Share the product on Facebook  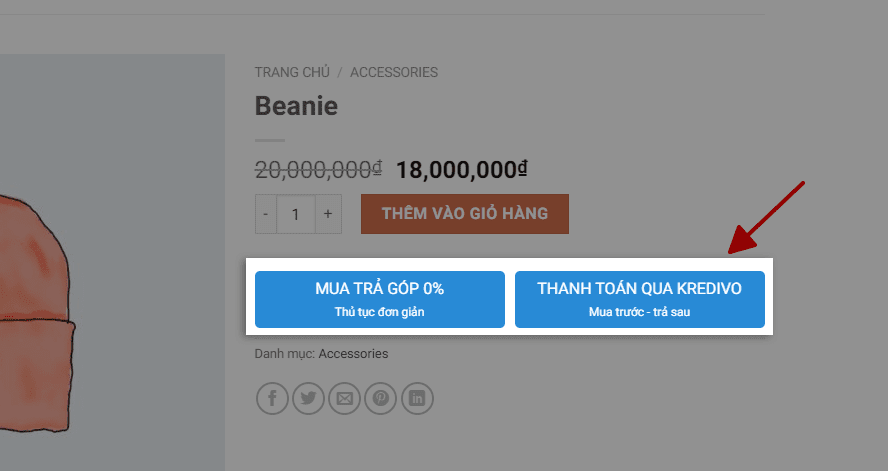coord(272,399)
